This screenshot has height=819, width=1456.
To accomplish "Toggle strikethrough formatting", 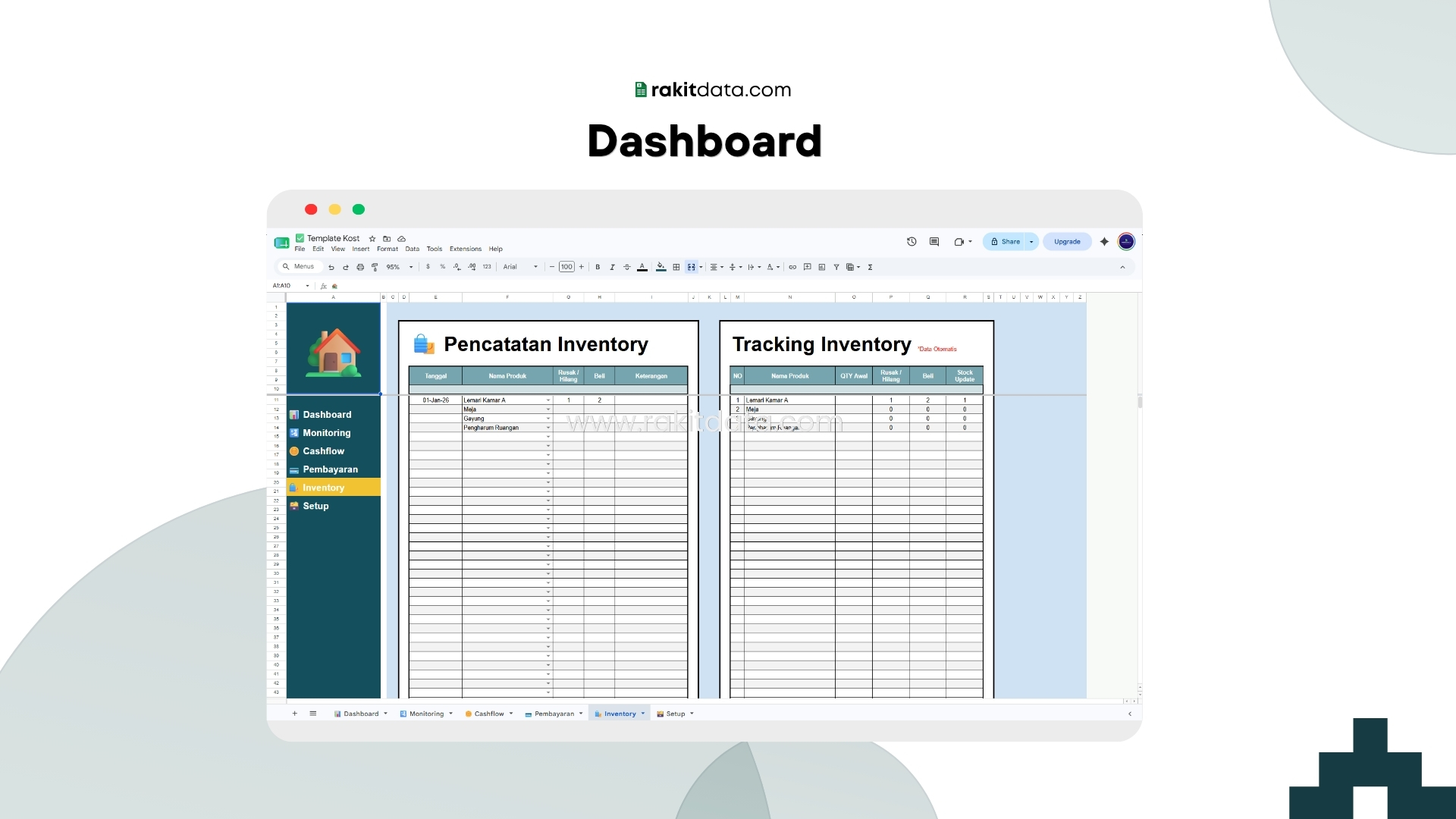I will tap(626, 267).
